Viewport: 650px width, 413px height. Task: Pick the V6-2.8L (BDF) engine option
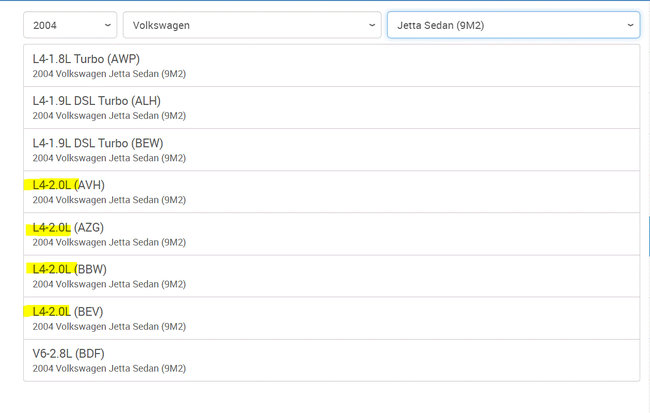[330, 359]
